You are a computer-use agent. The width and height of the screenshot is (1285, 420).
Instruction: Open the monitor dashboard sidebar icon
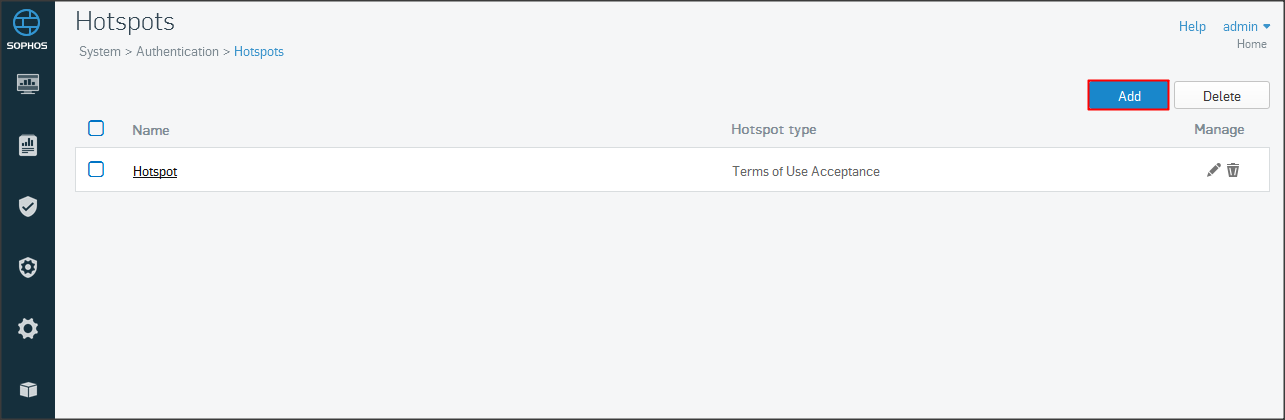click(x=28, y=84)
